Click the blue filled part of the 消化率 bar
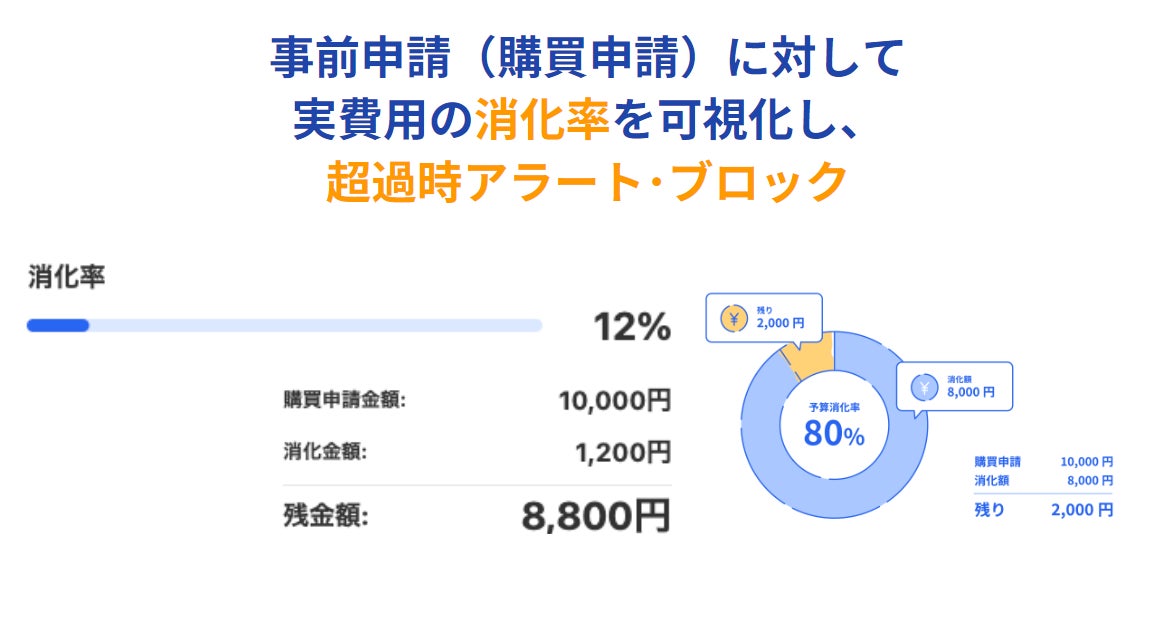Screen dimensions: 1164x639 point(58,325)
